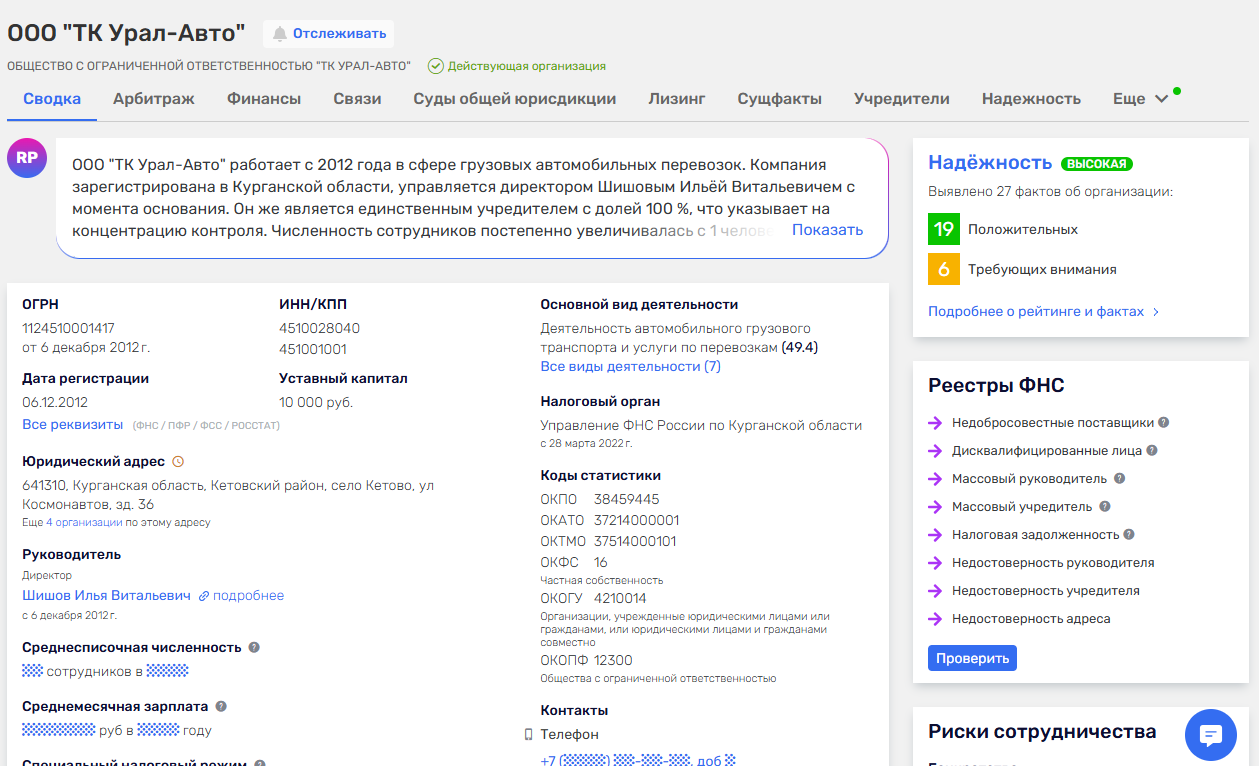
Task: Click the green checkmark Действующая организация icon
Action: [x=435, y=66]
